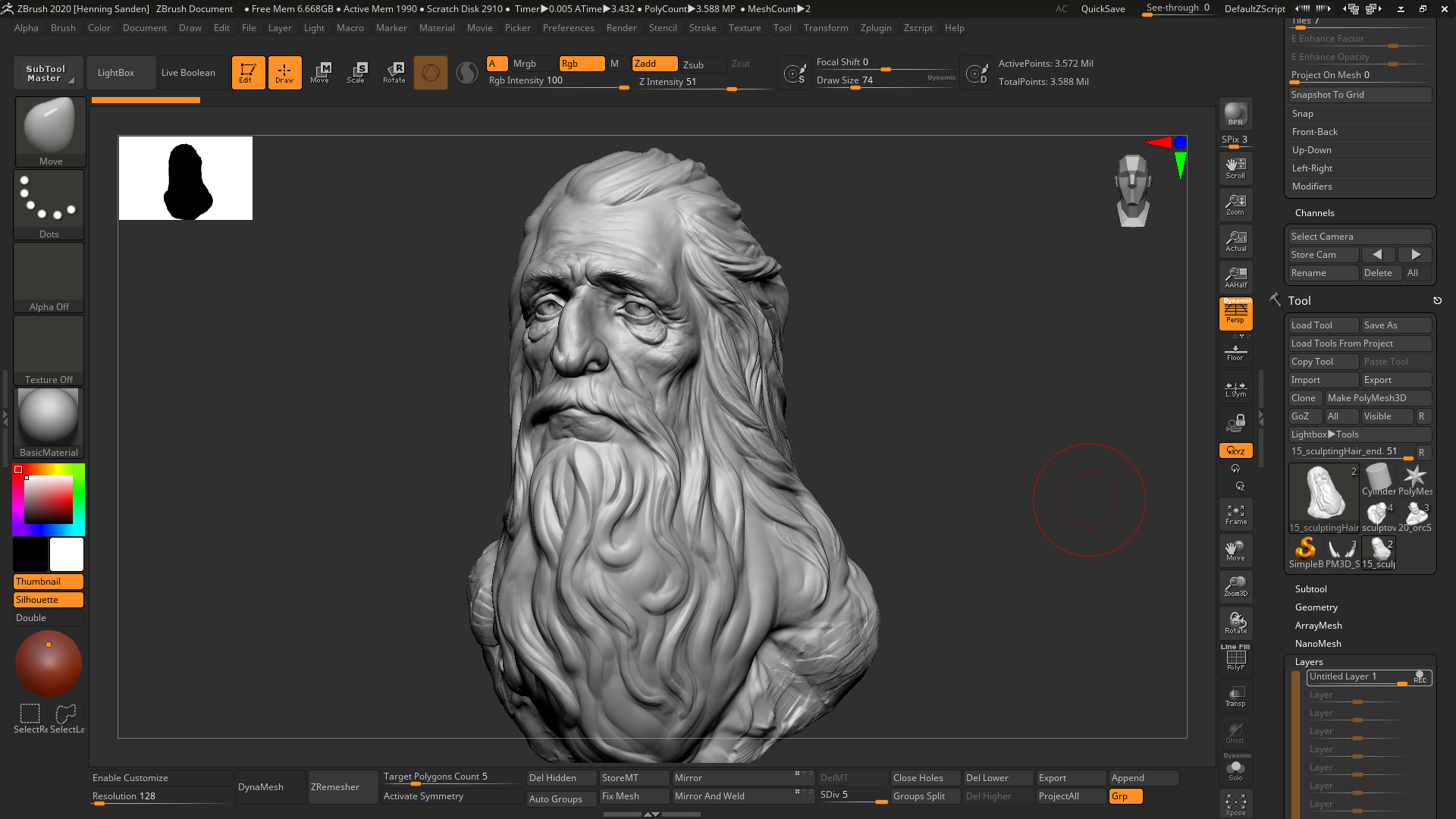Click Make PolyMesh3D button
Image resolution: width=1456 pixels, height=819 pixels.
click(1378, 398)
